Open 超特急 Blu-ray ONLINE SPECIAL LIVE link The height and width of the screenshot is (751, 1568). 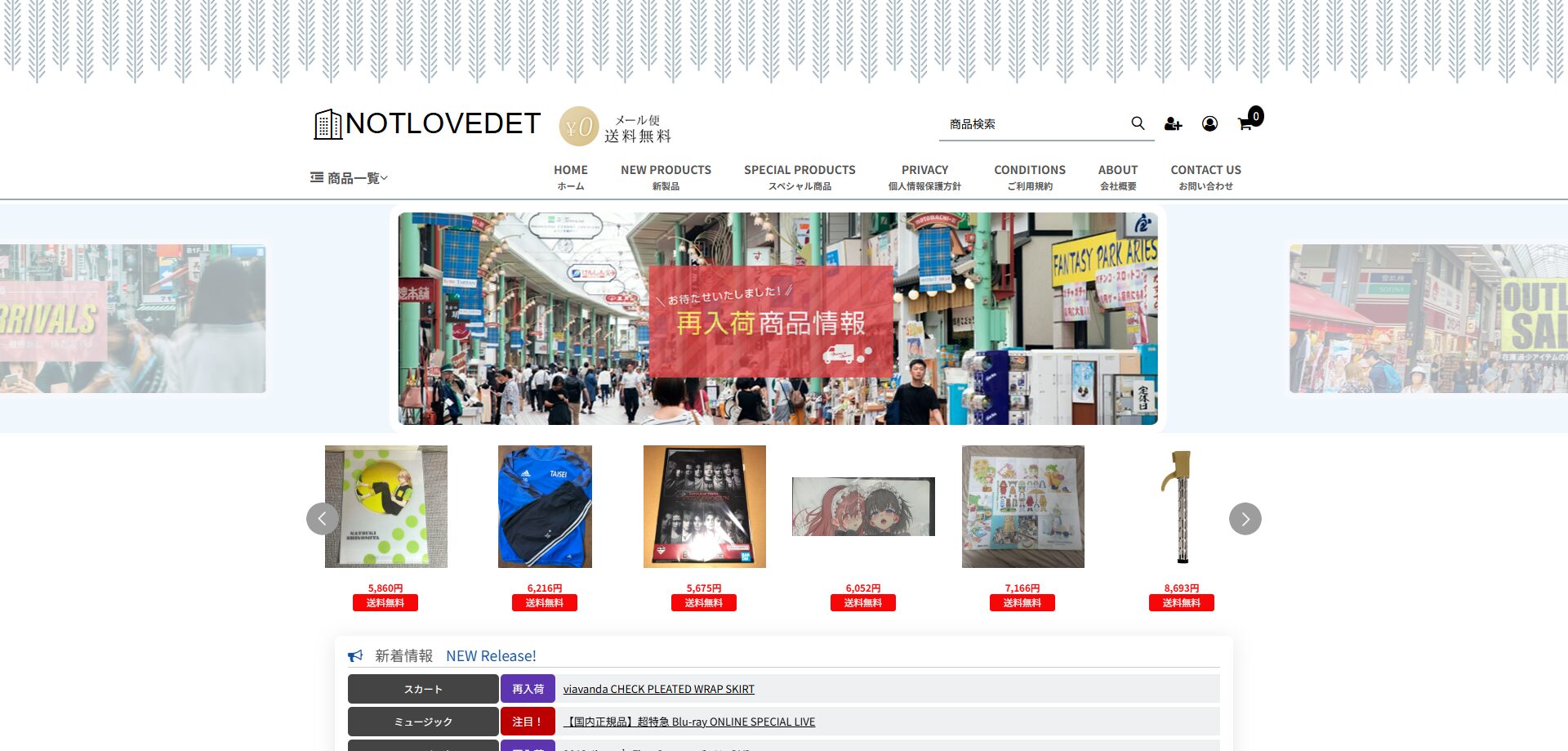coord(689,722)
